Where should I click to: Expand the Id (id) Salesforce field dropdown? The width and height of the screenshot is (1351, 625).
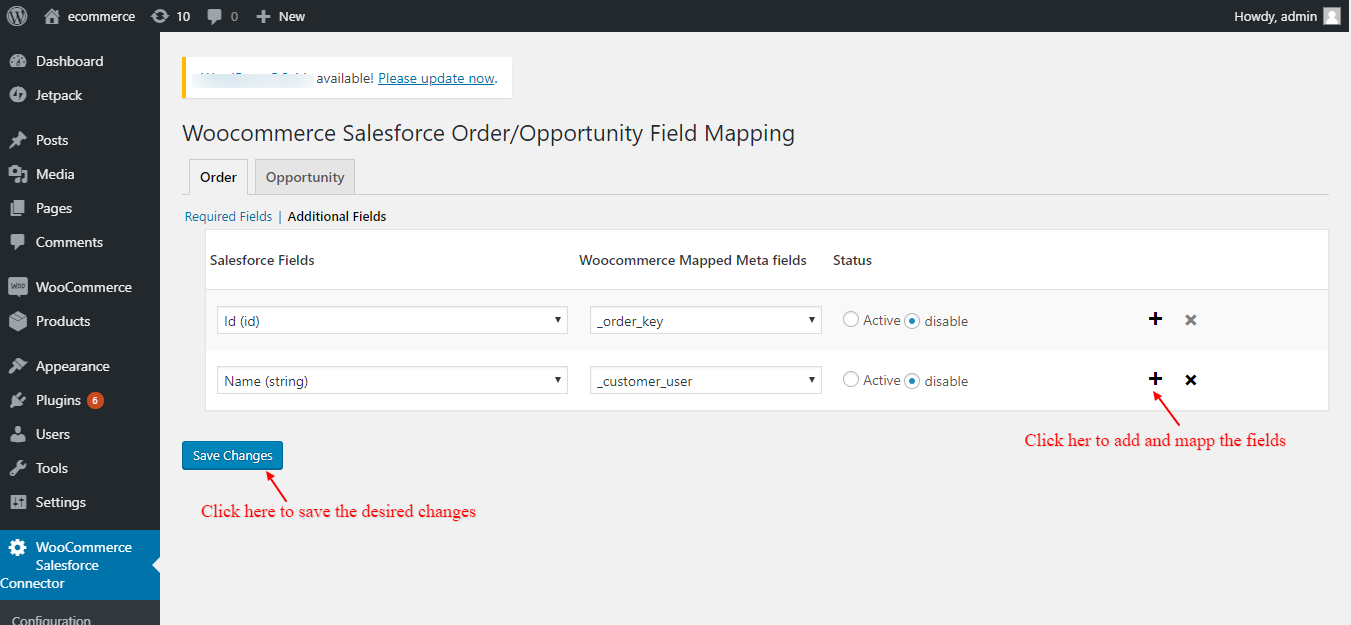(x=392, y=321)
